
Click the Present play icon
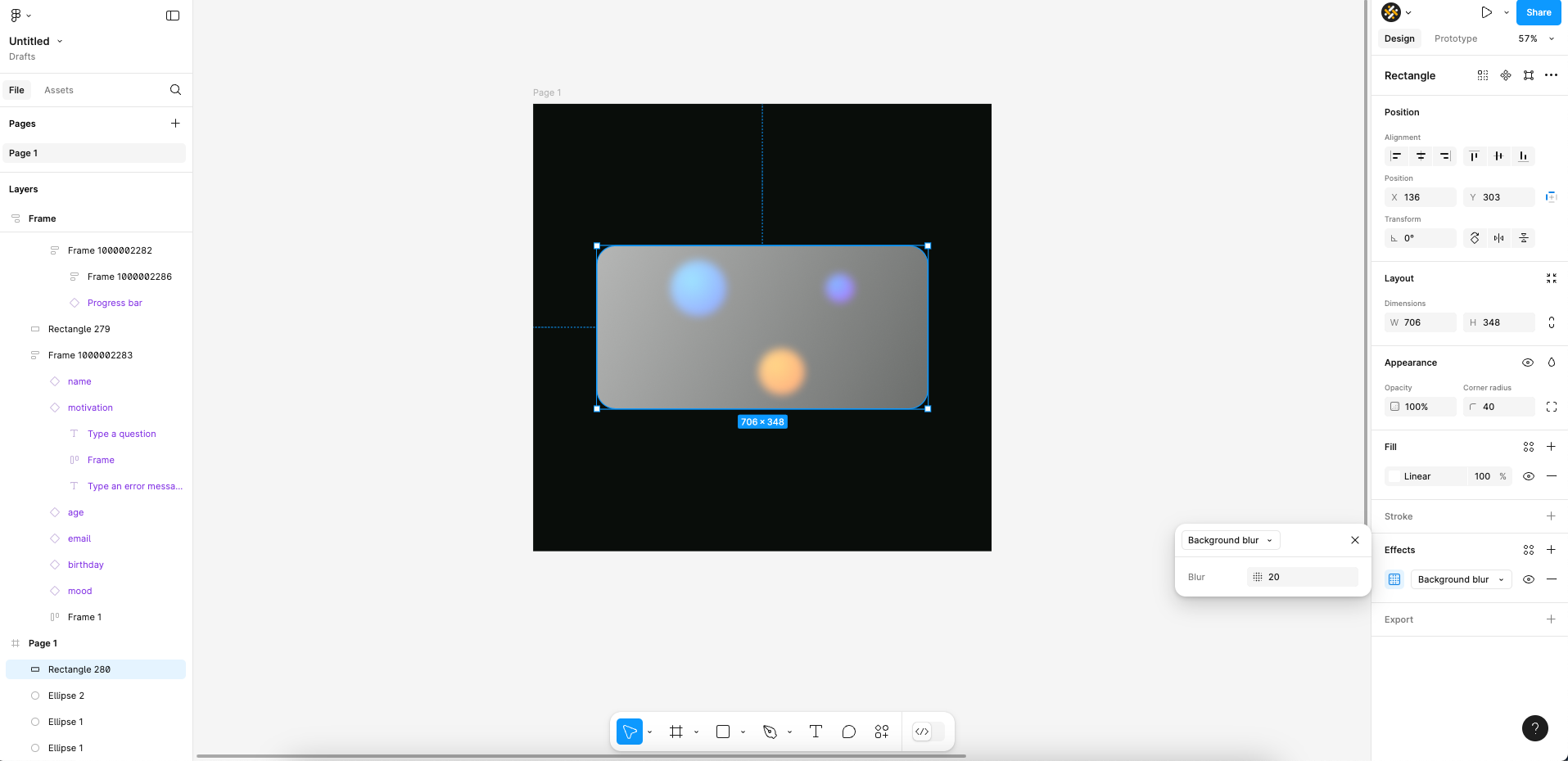point(1487,12)
